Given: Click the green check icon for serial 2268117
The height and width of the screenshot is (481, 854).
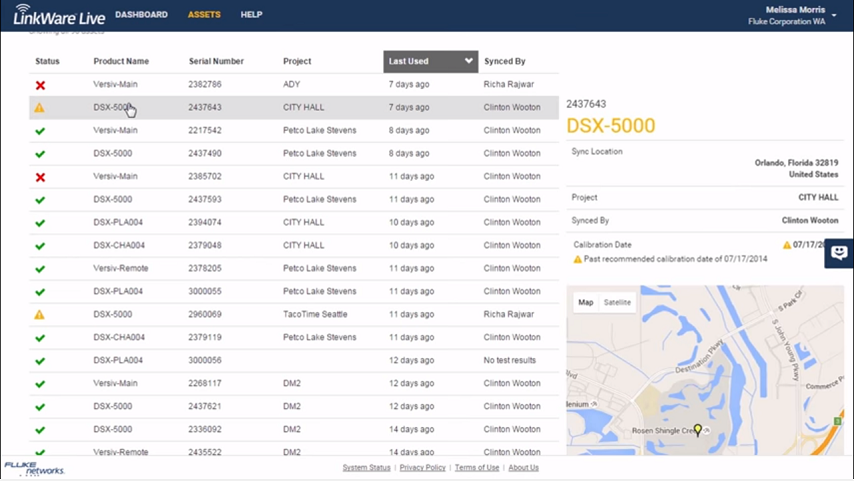Looking at the screenshot, I should 40,383.
